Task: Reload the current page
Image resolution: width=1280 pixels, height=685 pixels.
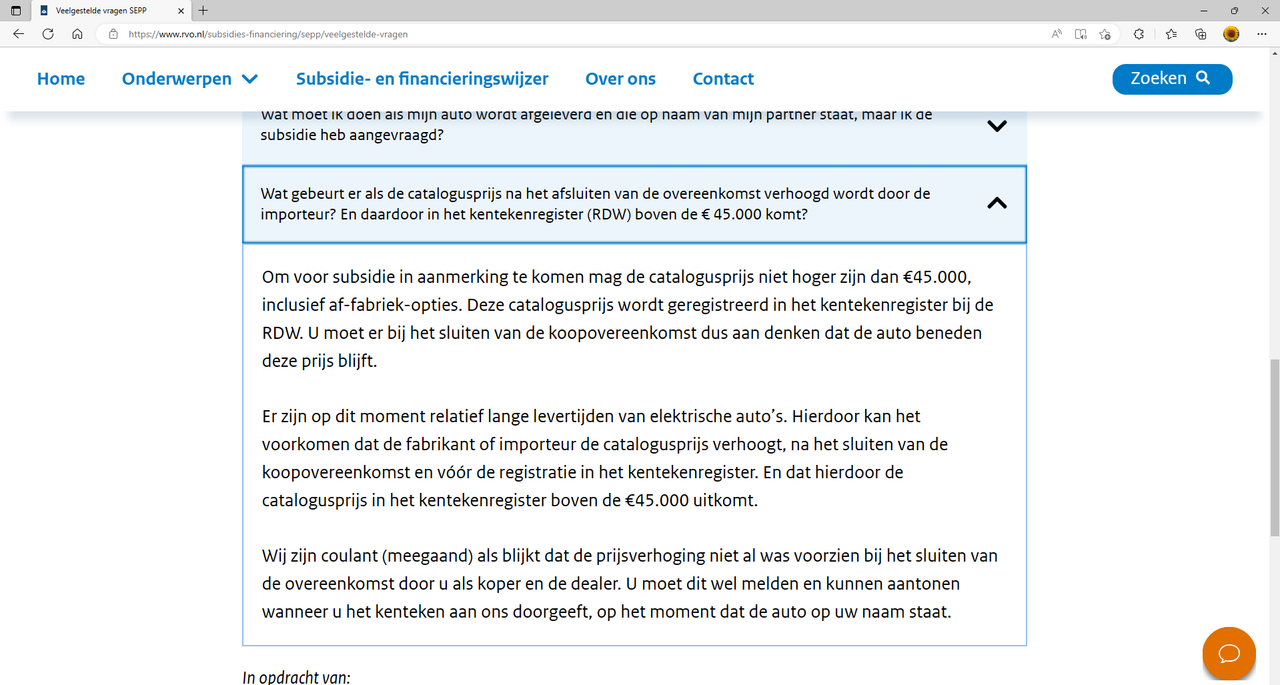Action: (x=48, y=33)
